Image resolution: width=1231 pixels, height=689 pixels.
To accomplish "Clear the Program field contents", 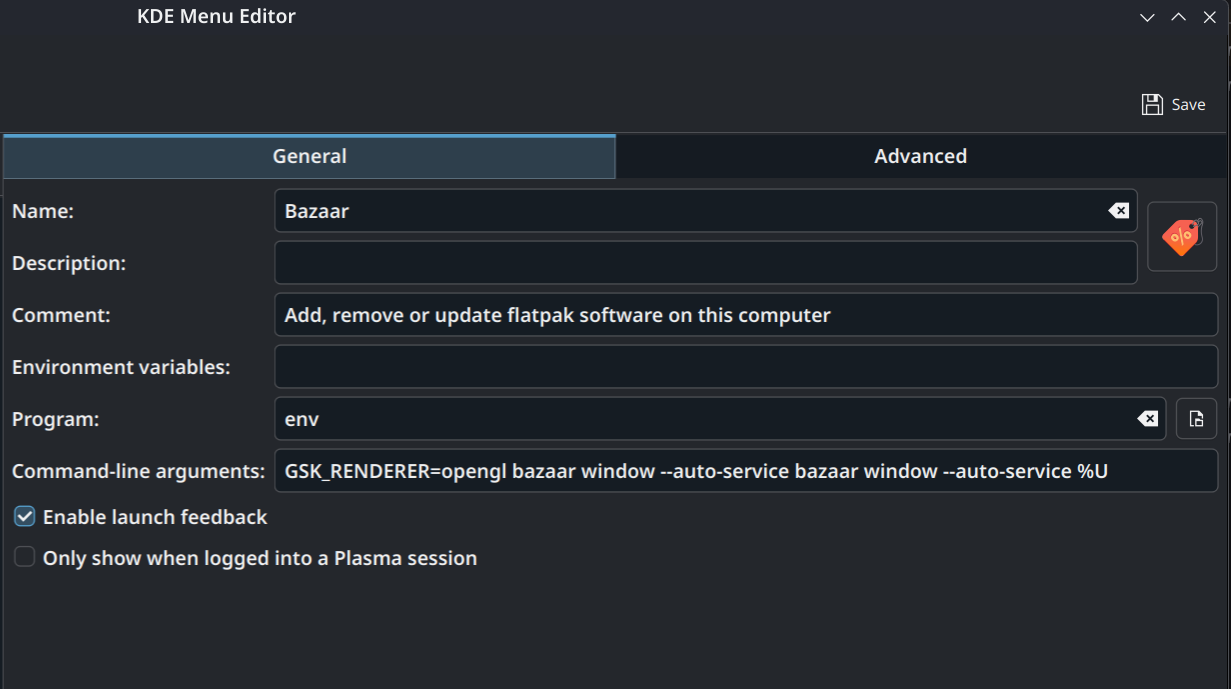I will coord(1148,419).
